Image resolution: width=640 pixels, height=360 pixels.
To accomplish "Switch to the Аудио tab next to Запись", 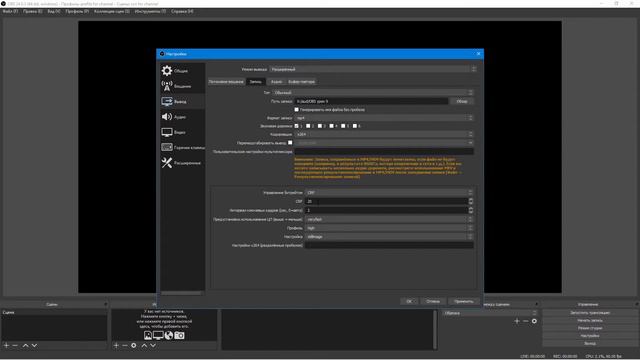I will 276,82.
